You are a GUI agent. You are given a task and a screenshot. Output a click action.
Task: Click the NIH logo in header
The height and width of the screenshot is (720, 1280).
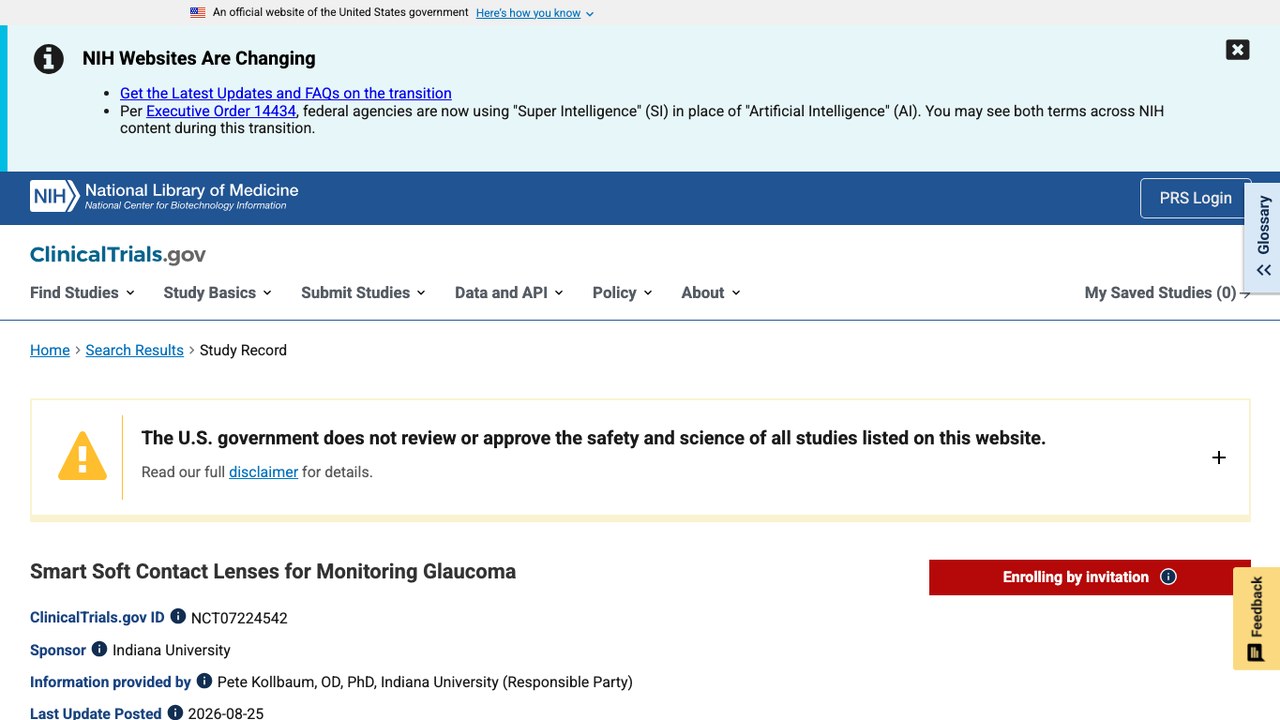54,196
